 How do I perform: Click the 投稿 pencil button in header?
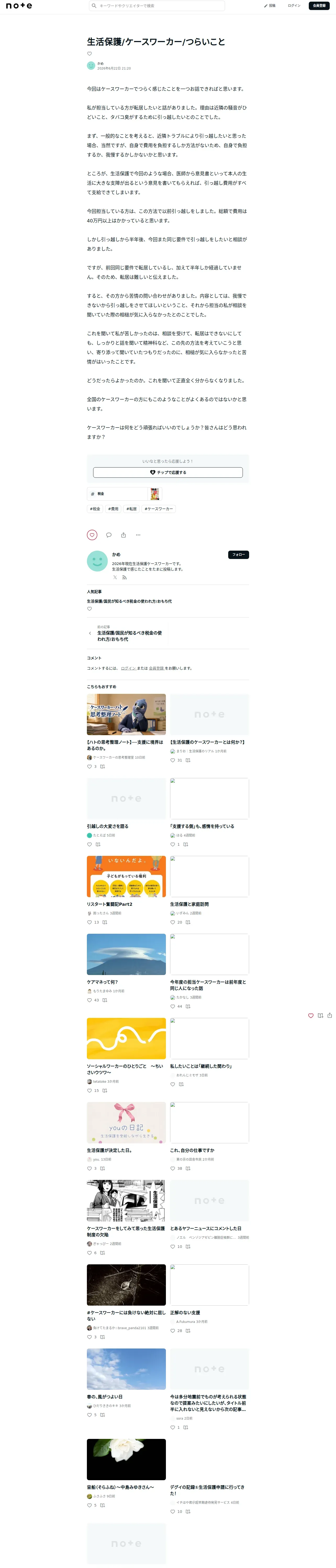(270, 5)
